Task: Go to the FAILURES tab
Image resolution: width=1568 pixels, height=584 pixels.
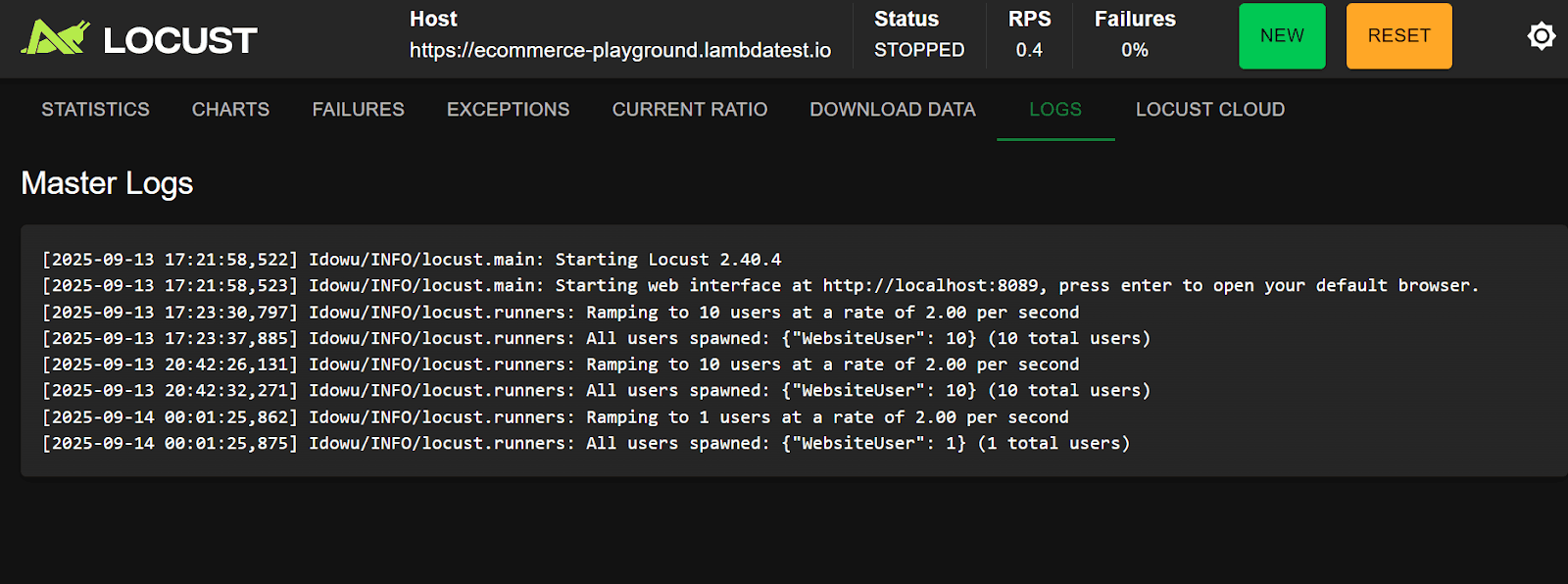Action: click(x=358, y=110)
